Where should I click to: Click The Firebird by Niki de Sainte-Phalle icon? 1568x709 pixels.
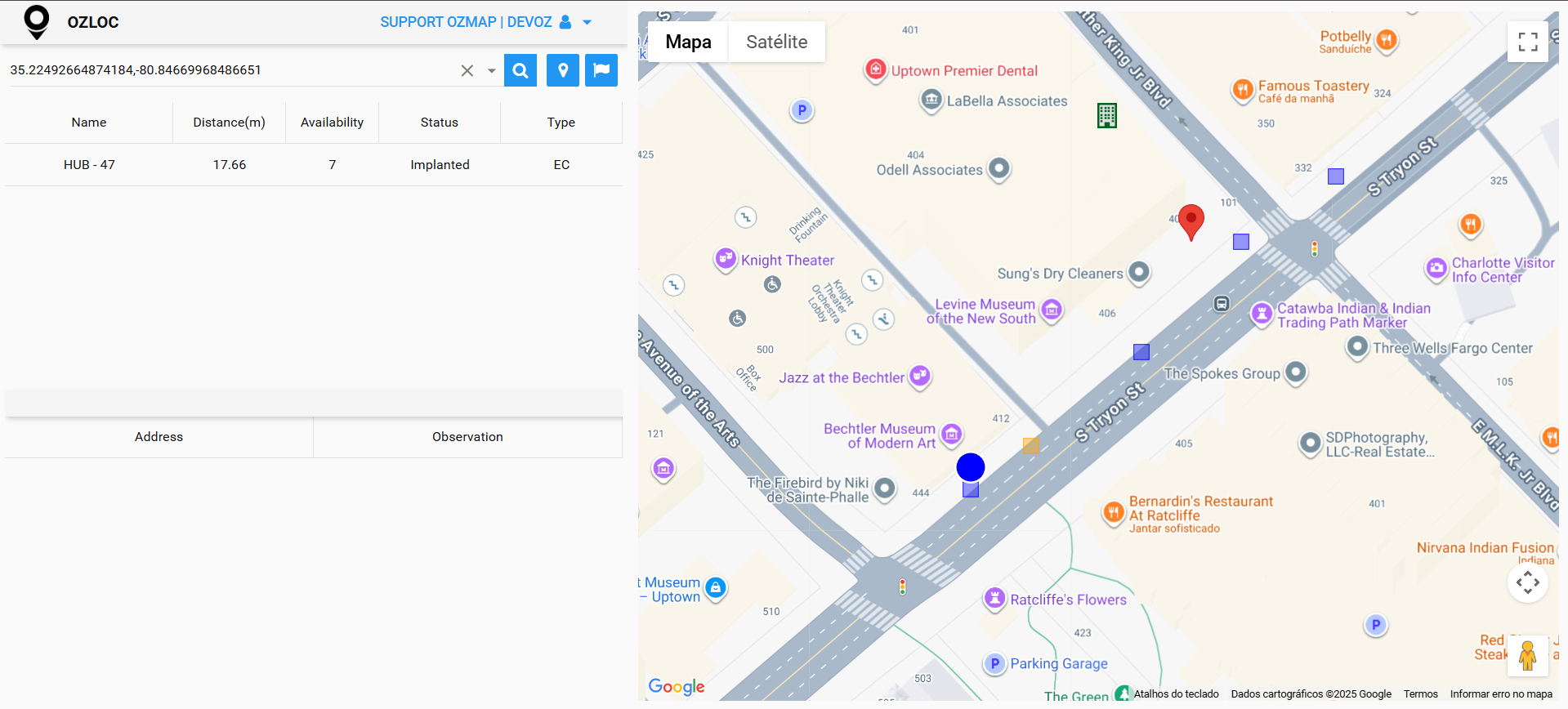885,489
